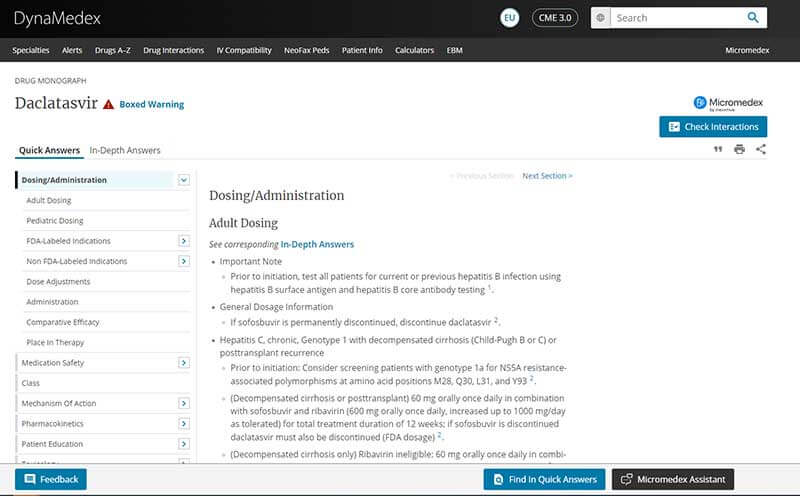This screenshot has width=800, height=497.
Task: Click the Check Interactions button
Action: (713, 127)
